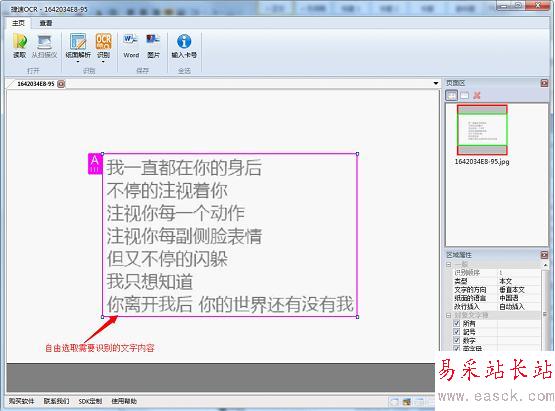Click the line 但又不停的闪躲
Screen dimensions: 555x411
click(167, 259)
